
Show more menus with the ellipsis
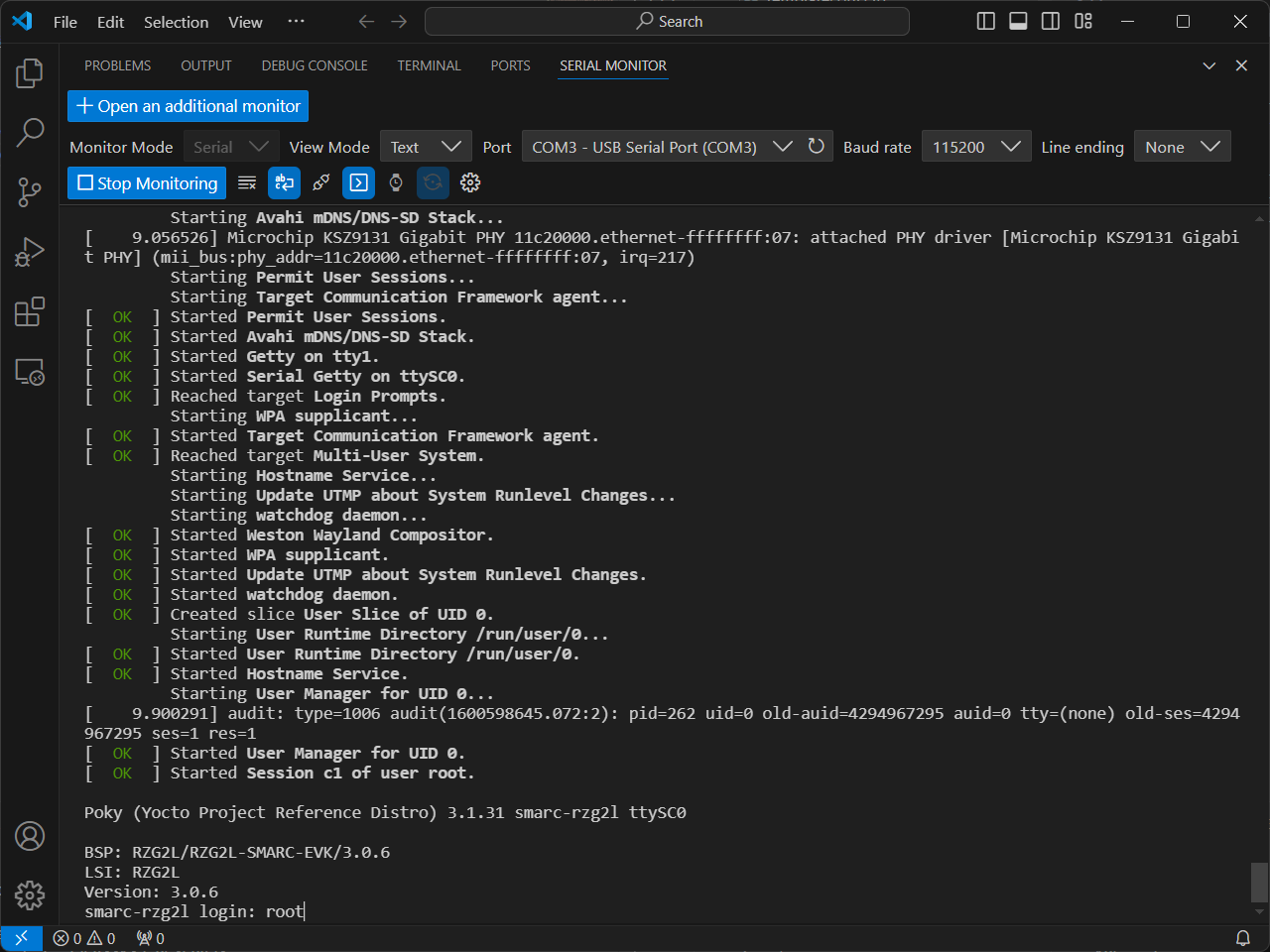[296, 22]
